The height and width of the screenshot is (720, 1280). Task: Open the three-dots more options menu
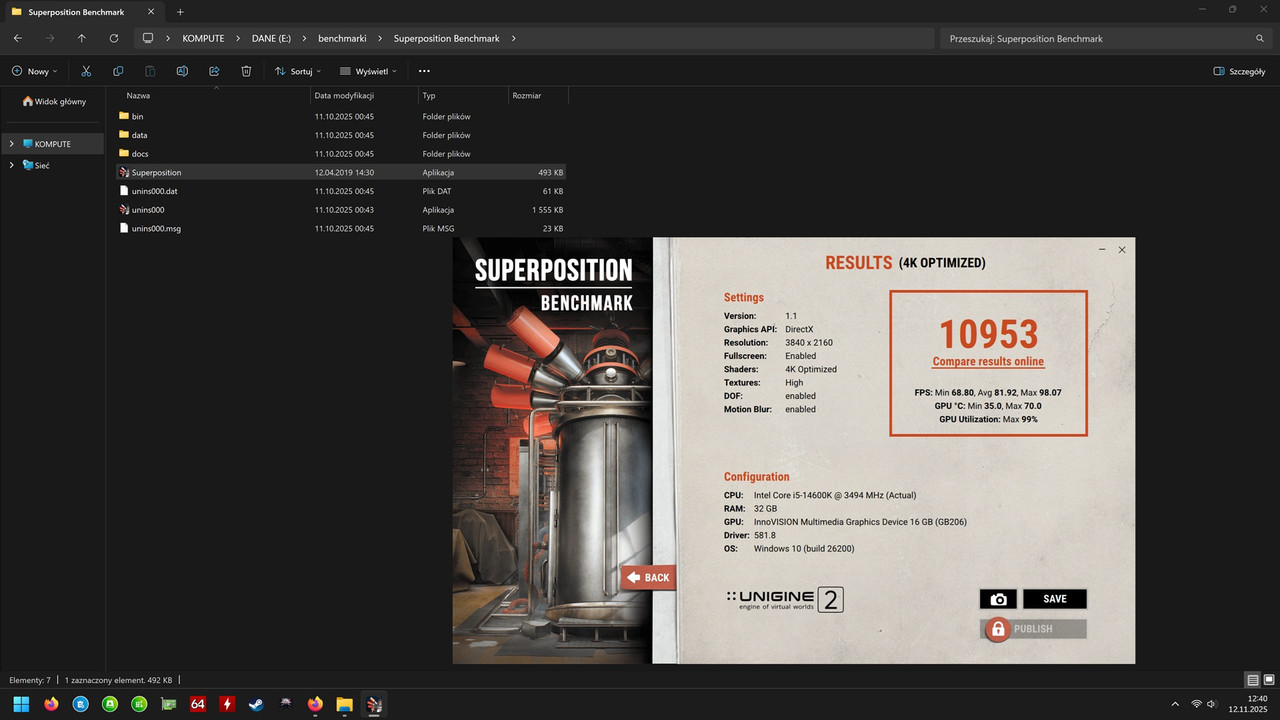[x=424, y=71]
